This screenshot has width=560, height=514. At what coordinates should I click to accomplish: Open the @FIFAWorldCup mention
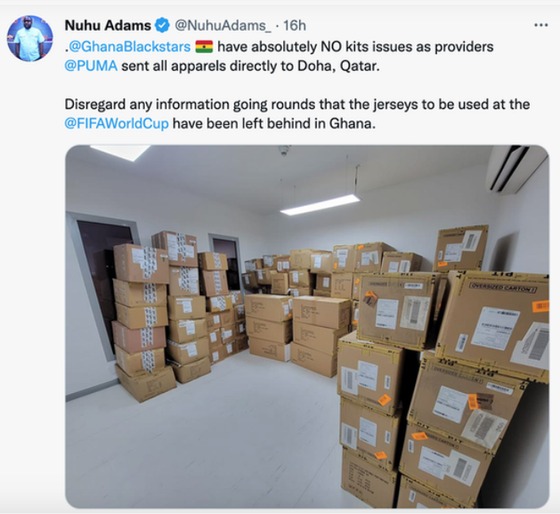tap(116, 124)
